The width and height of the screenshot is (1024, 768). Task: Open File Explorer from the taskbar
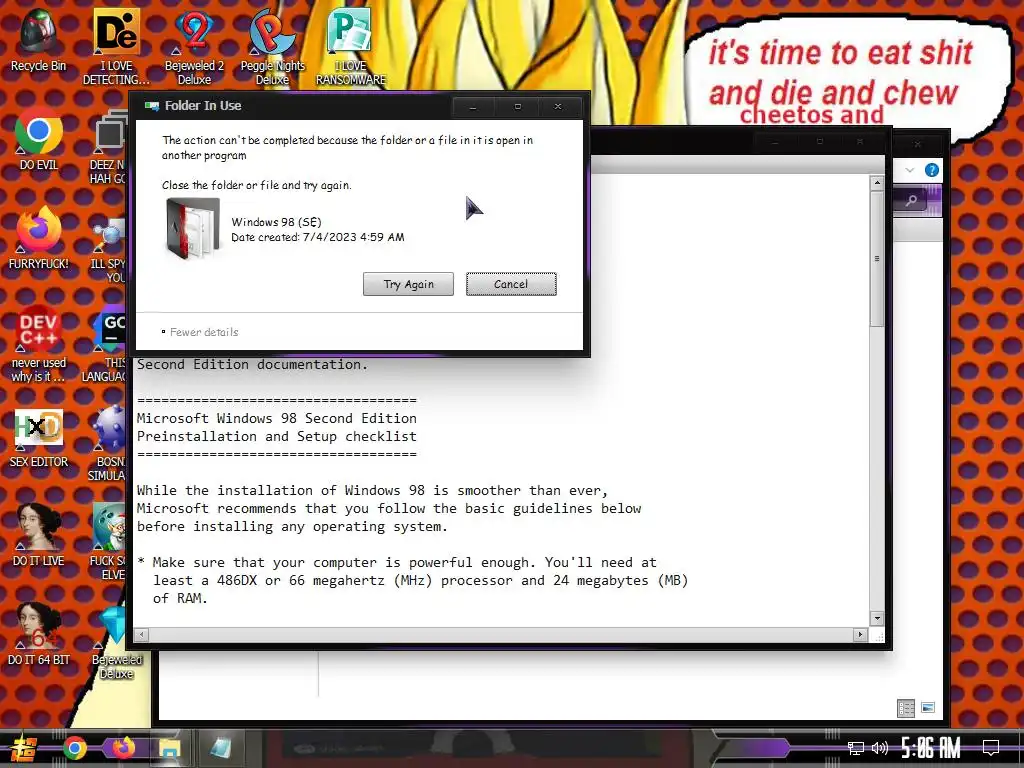coord(169,748)
